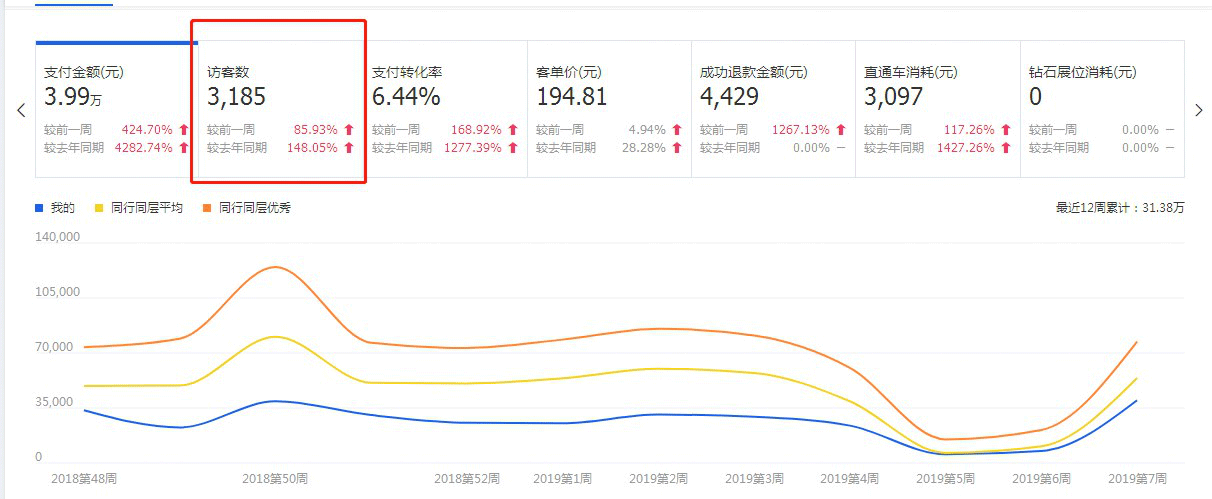Select the 钻石展位消耗(元) card
Image resolution: width=1212 pixels, height=499 pixels.
coord(1100,109)
